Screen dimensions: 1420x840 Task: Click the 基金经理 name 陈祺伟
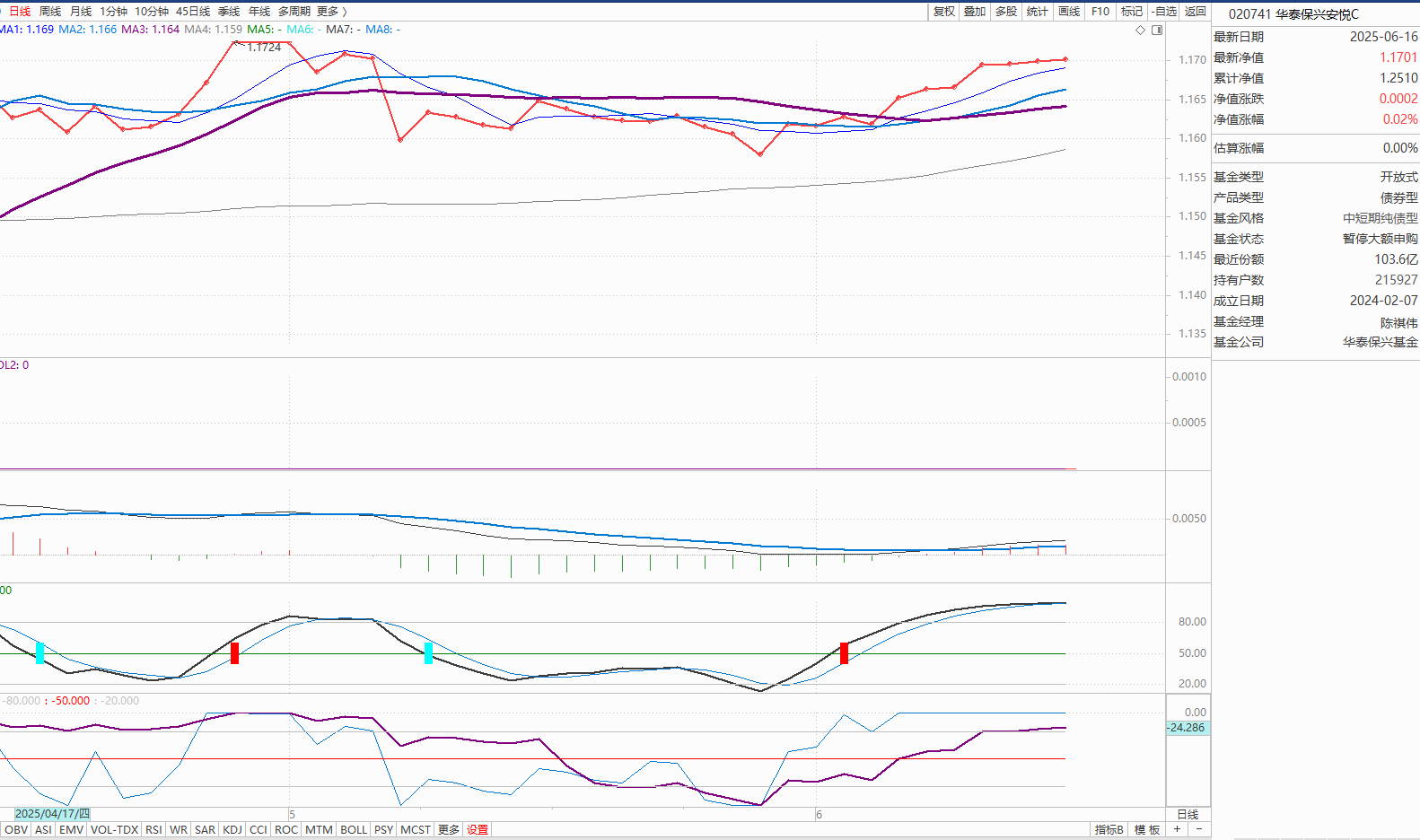(1399, 323)
